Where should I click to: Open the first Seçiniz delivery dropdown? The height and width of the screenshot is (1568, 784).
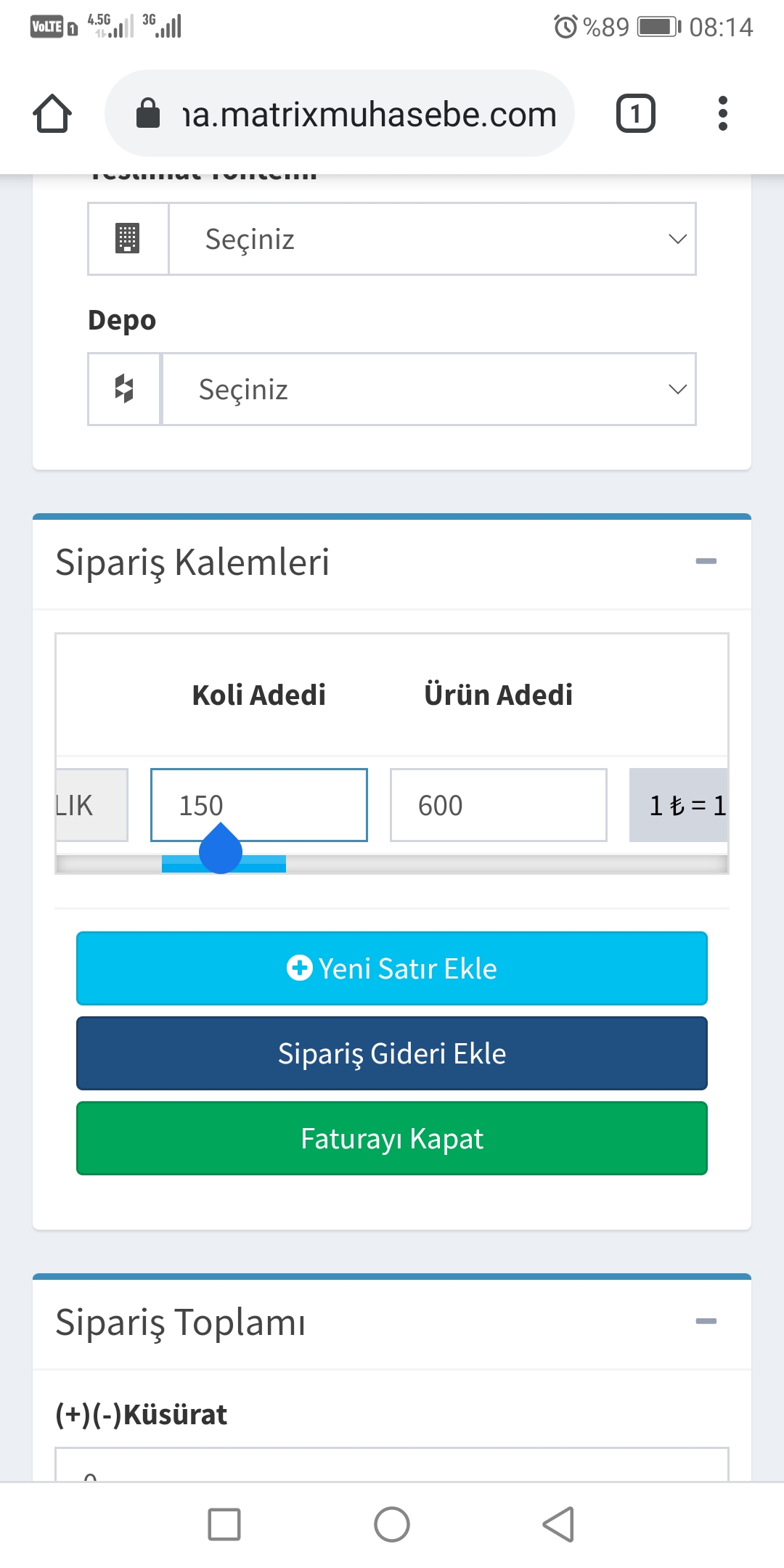click(x=432, y=239)
